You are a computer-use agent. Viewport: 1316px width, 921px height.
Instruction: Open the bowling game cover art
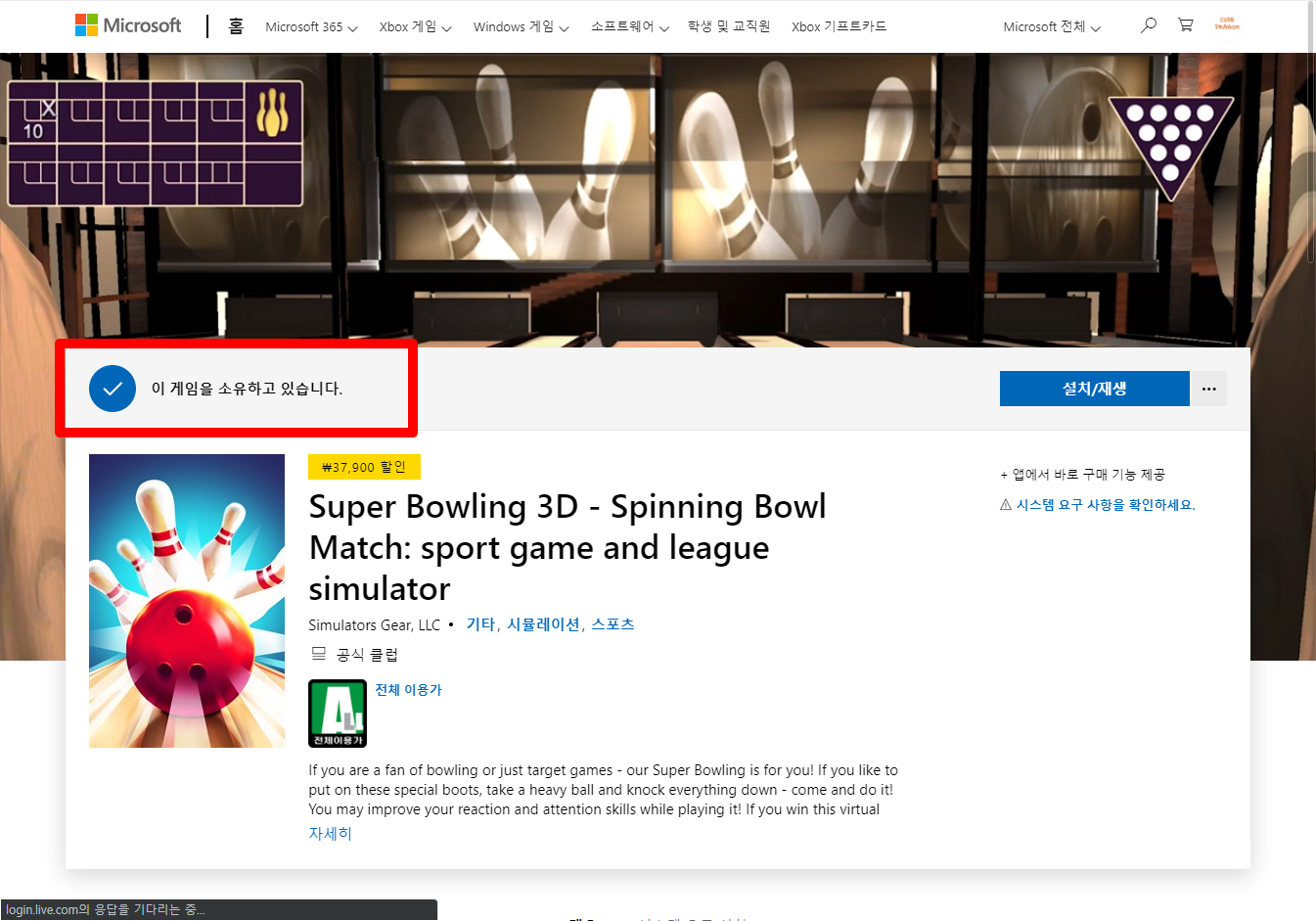187,601
